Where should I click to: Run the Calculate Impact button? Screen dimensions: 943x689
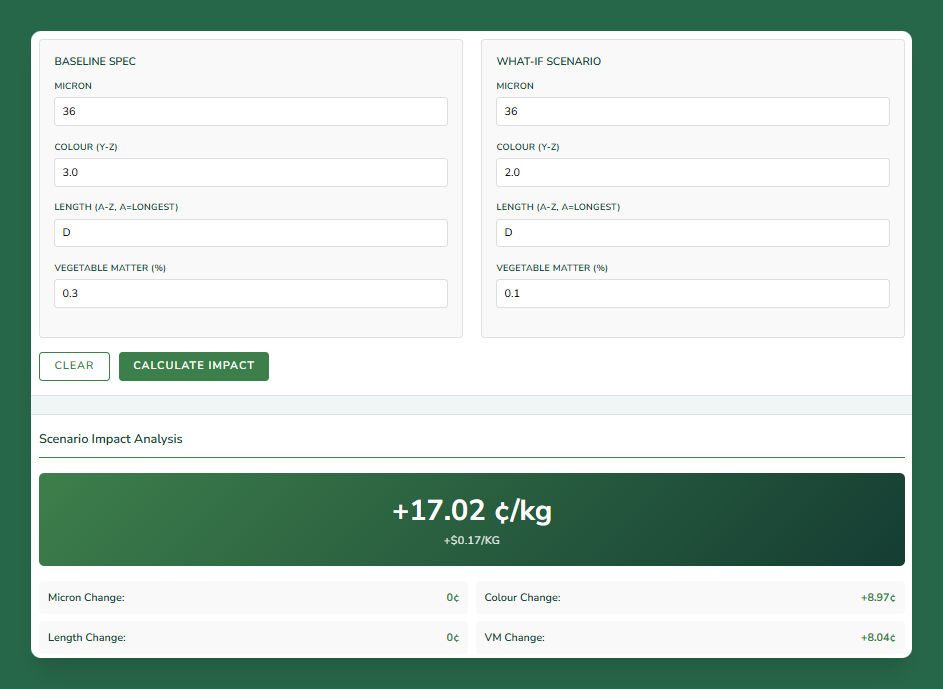coord(193,366)
